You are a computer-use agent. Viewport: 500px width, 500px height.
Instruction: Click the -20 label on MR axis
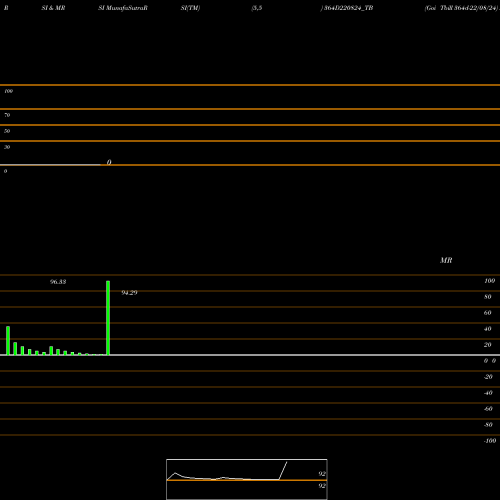tap(488, 377)
